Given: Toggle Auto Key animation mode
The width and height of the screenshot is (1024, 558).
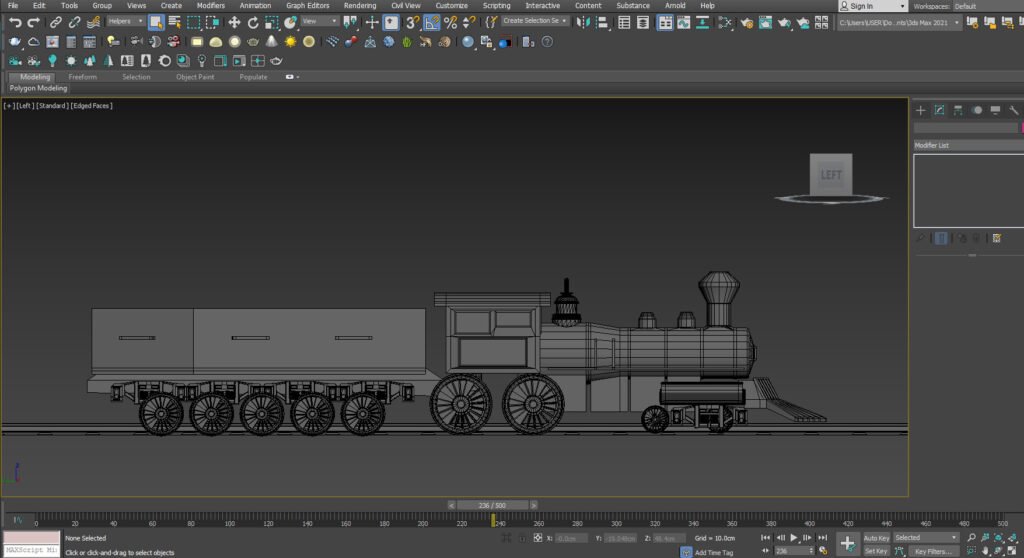Looking at the screenshot, I should coord(876,538).
